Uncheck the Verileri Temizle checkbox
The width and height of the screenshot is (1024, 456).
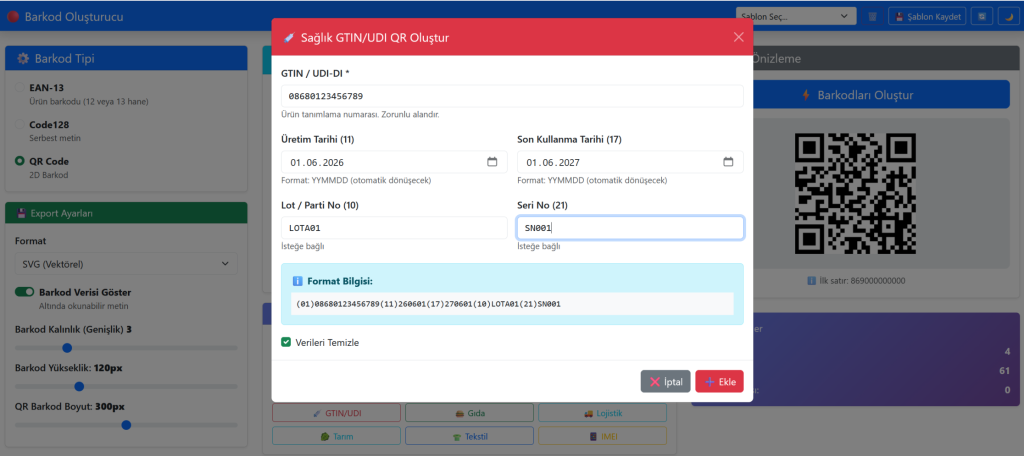tap(286, 342)
